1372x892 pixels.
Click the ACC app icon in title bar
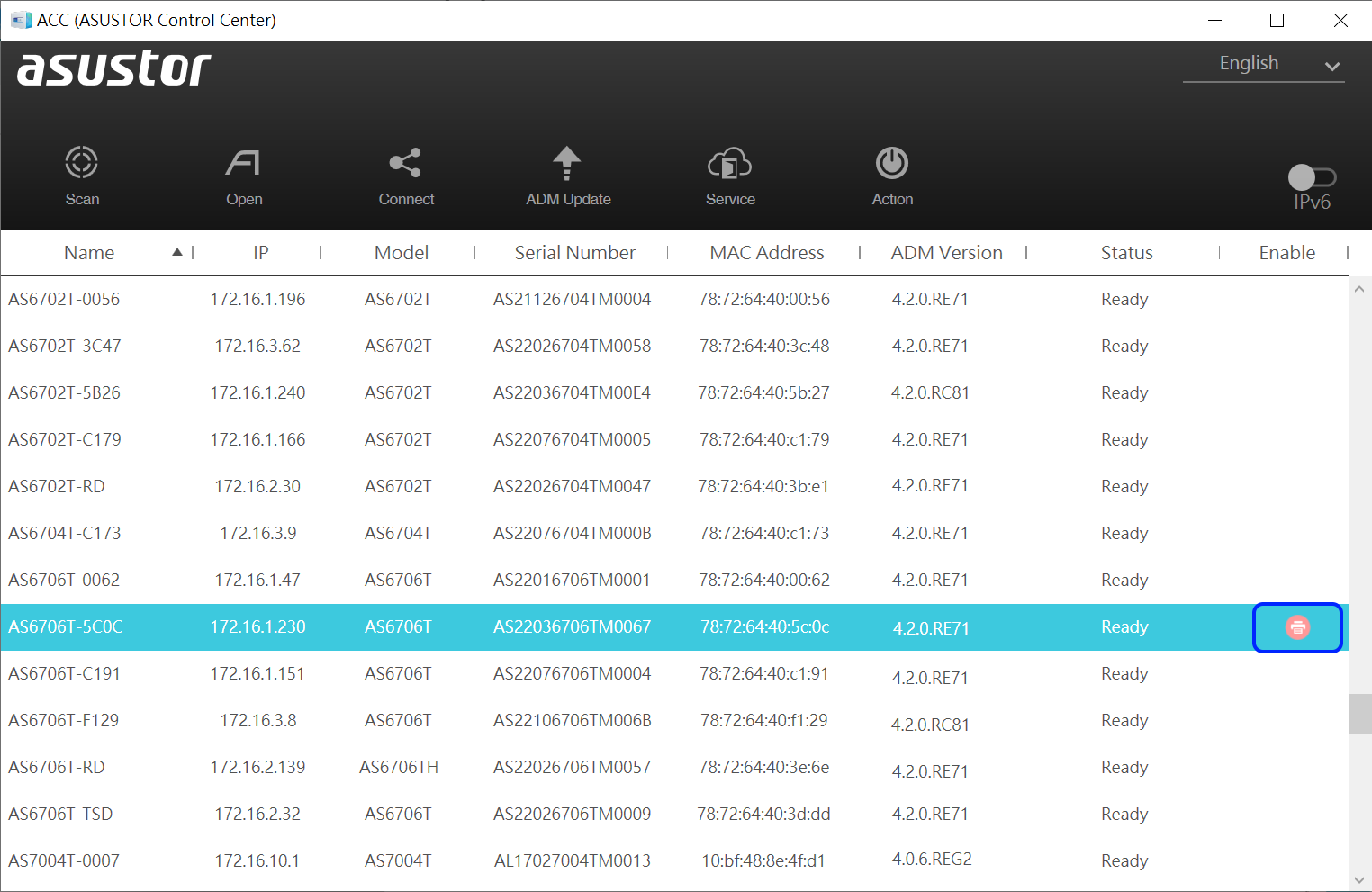pos(21,20)
